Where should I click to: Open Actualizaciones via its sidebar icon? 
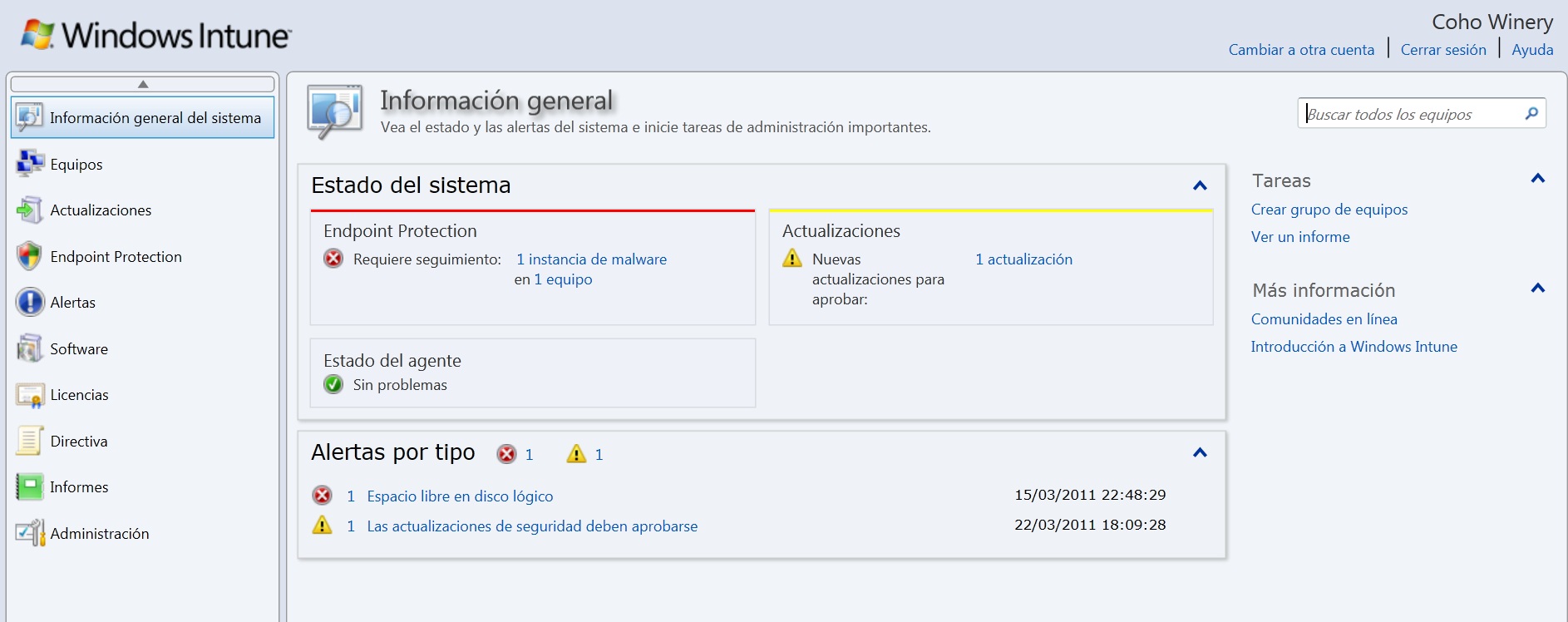click(x=30, y=210)
